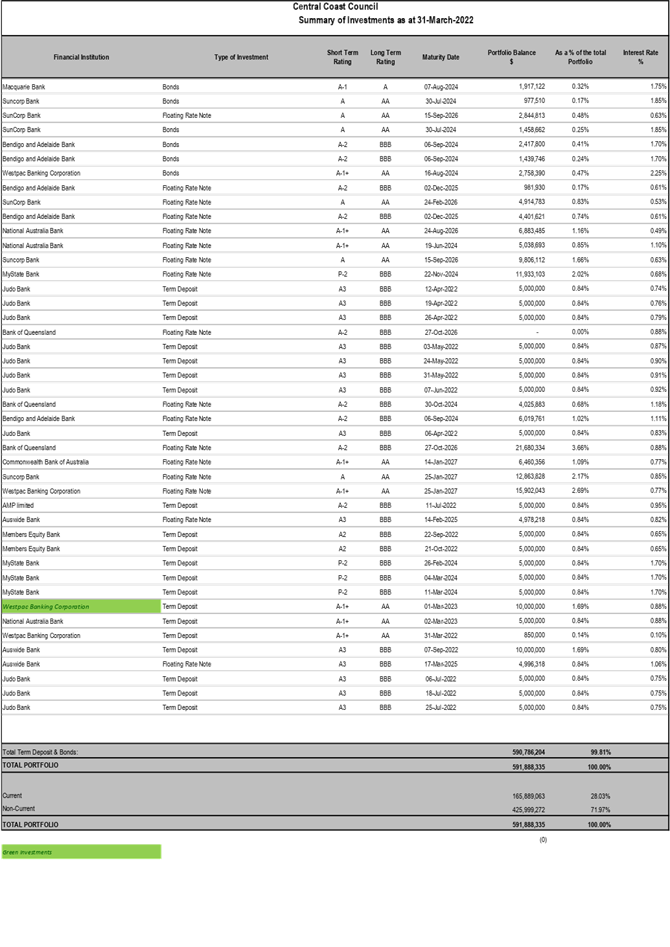The height and width of the screenshot is (947, 670).
Task: Select the balance value '2,417,800'
Action: [532, 144]
